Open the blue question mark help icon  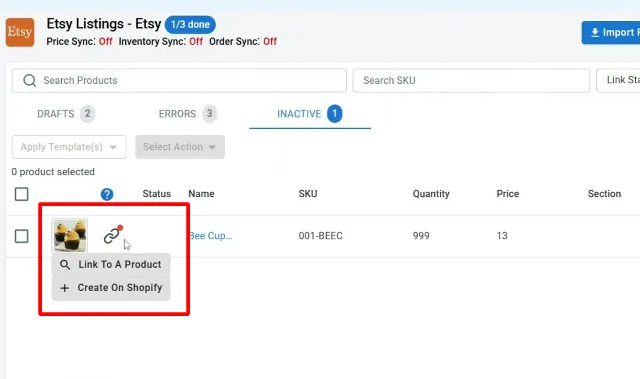107,194
